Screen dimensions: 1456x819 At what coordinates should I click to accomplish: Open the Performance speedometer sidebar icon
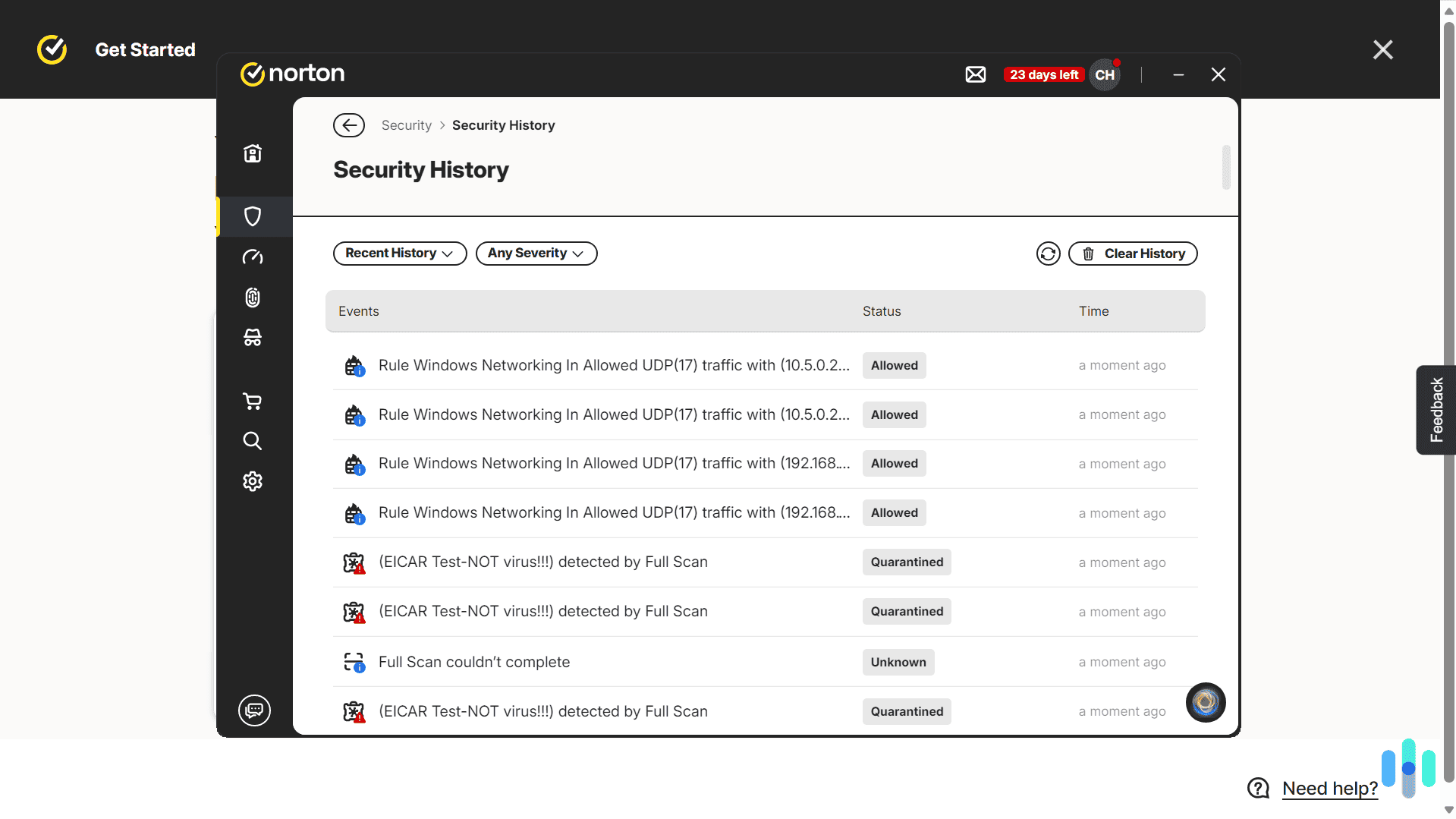tap(253, 257)
